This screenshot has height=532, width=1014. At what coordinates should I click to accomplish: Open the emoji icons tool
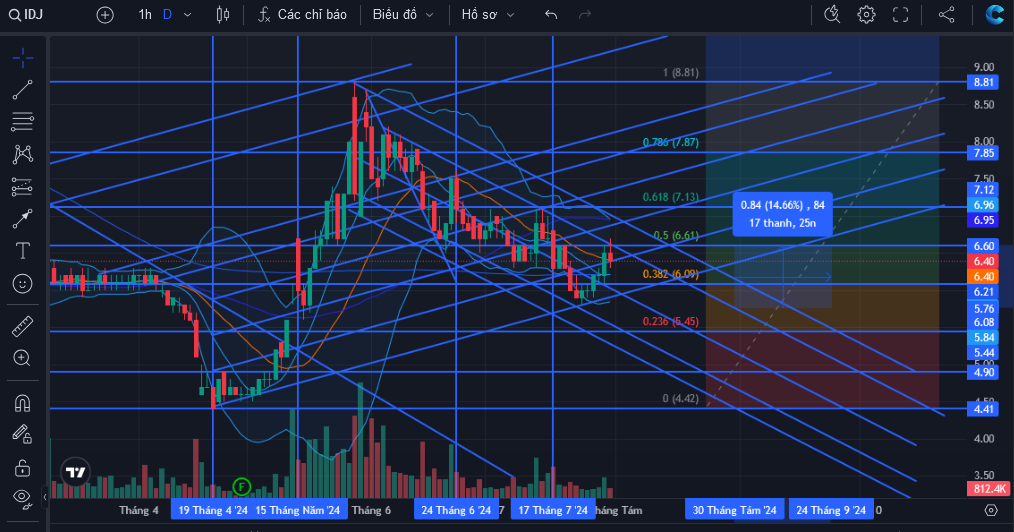pos(23,283)
